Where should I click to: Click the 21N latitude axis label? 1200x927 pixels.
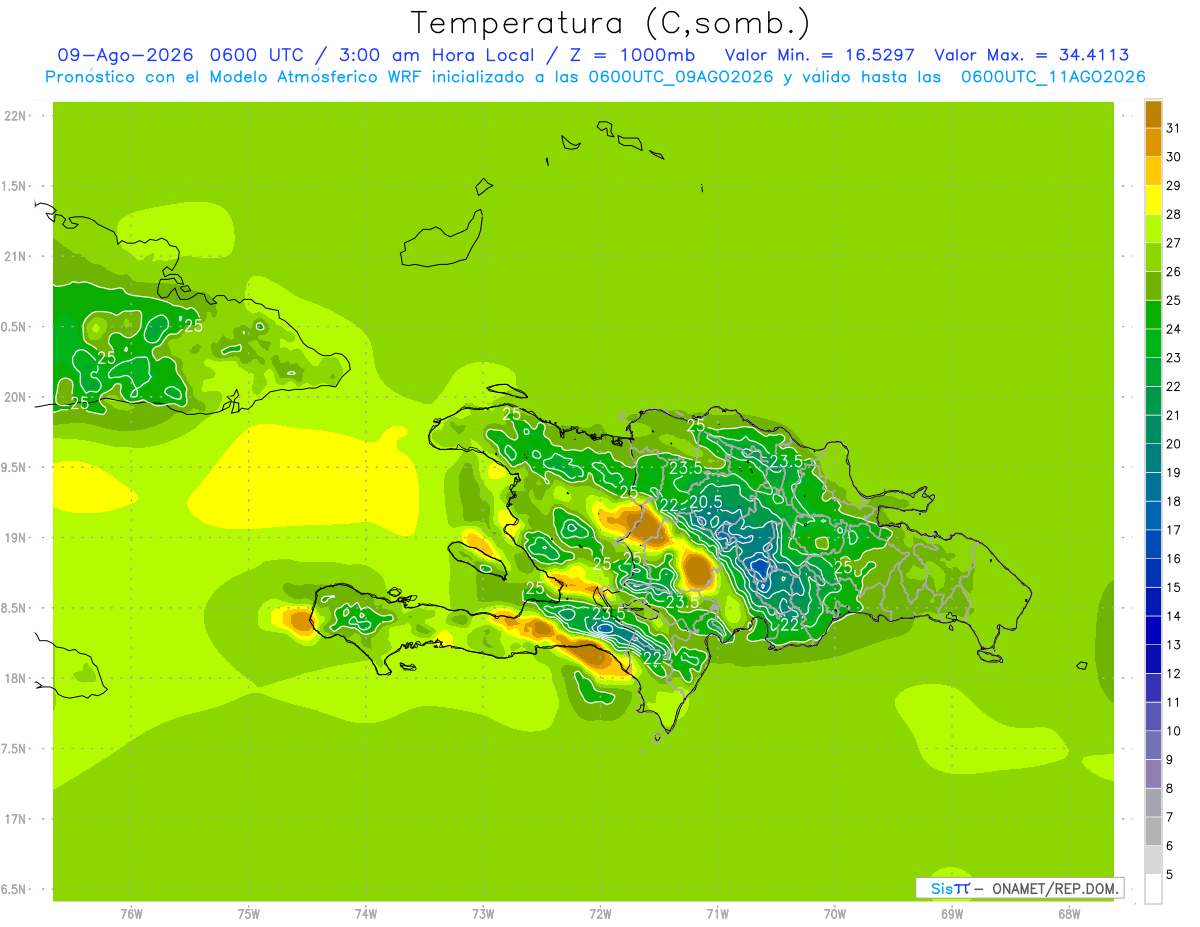pos(15,256)
